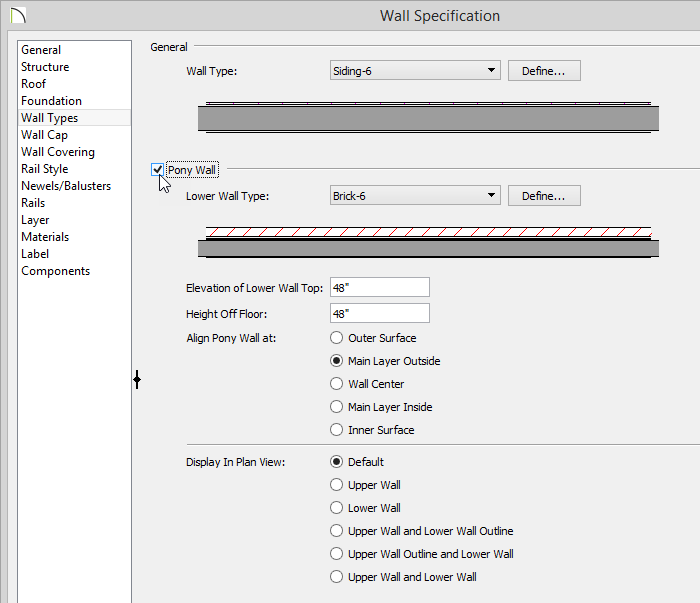Click the panel splitter handle
Image resolution: width=700 pixels, height=603 pixels.
click(137, 379)
